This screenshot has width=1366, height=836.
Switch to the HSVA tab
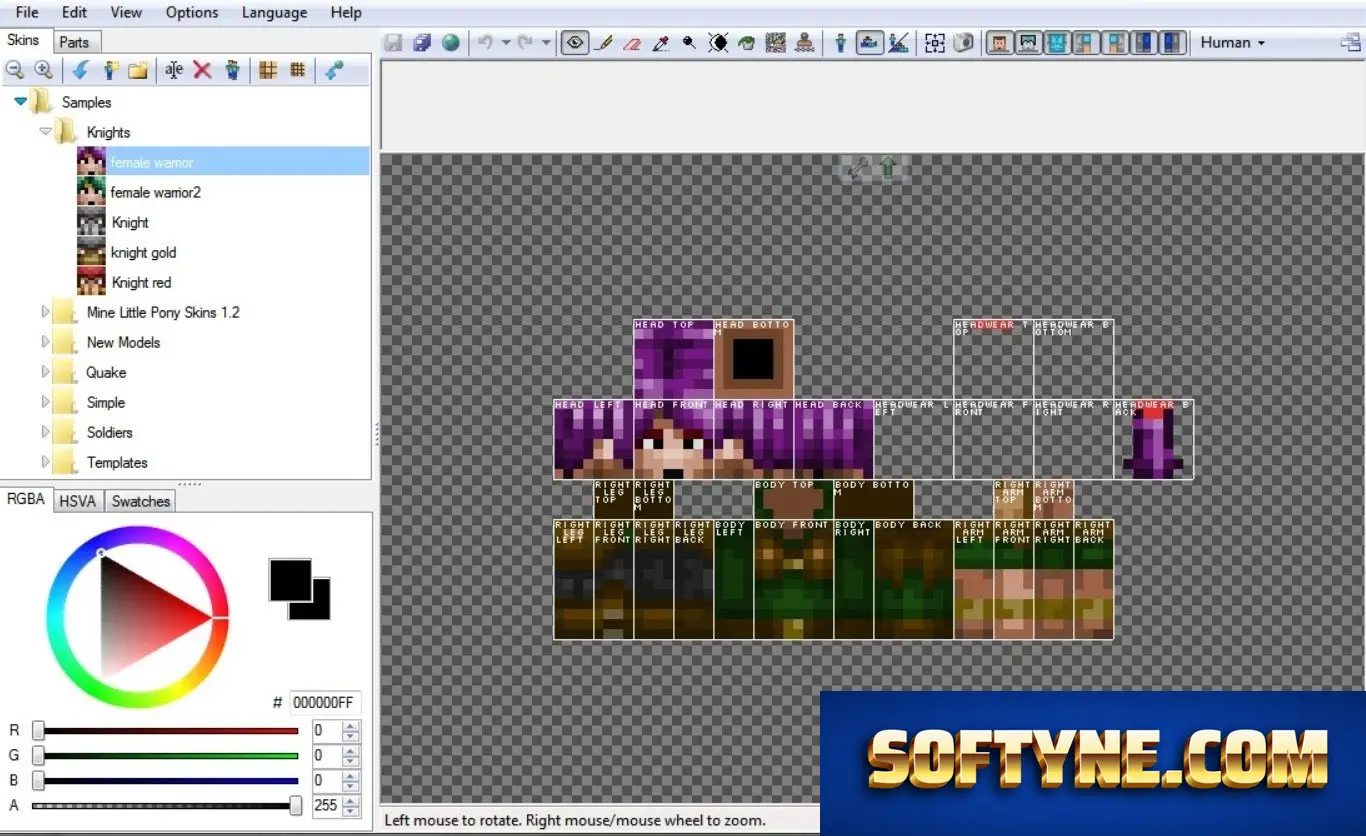[77, 501]
